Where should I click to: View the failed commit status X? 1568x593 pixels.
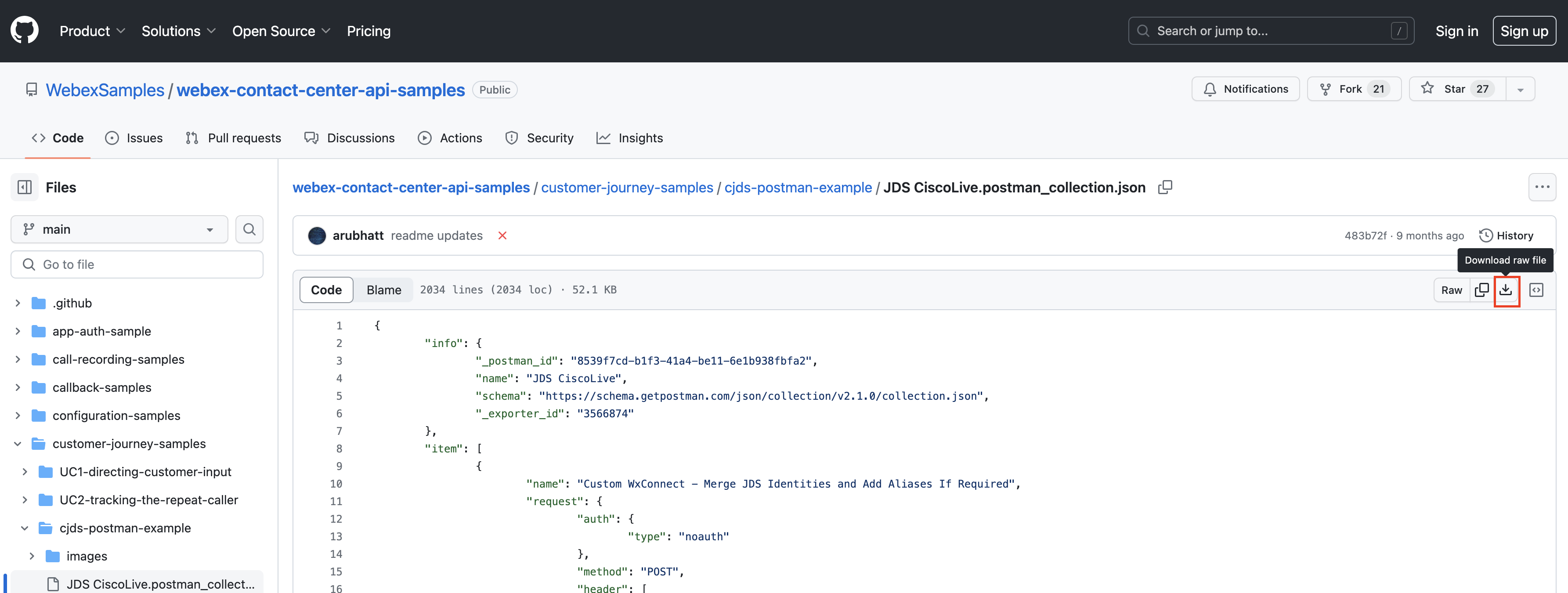(502, 235)
